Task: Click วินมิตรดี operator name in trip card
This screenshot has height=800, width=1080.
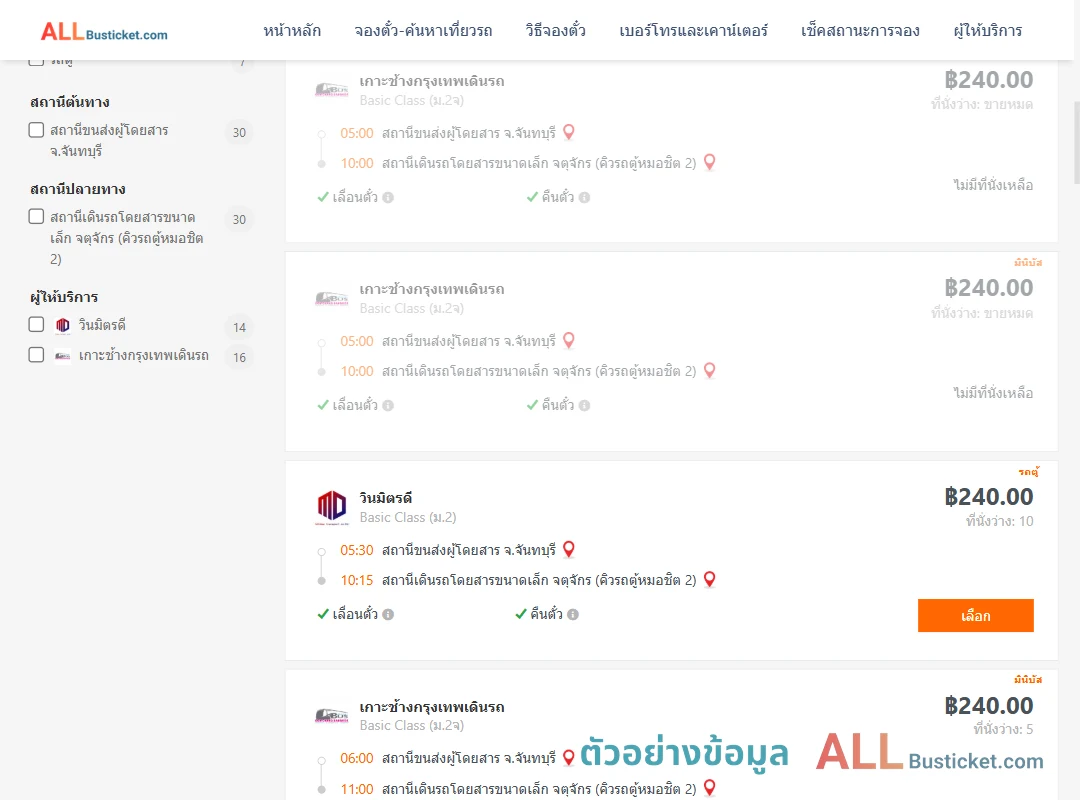Action: [386, 498]
